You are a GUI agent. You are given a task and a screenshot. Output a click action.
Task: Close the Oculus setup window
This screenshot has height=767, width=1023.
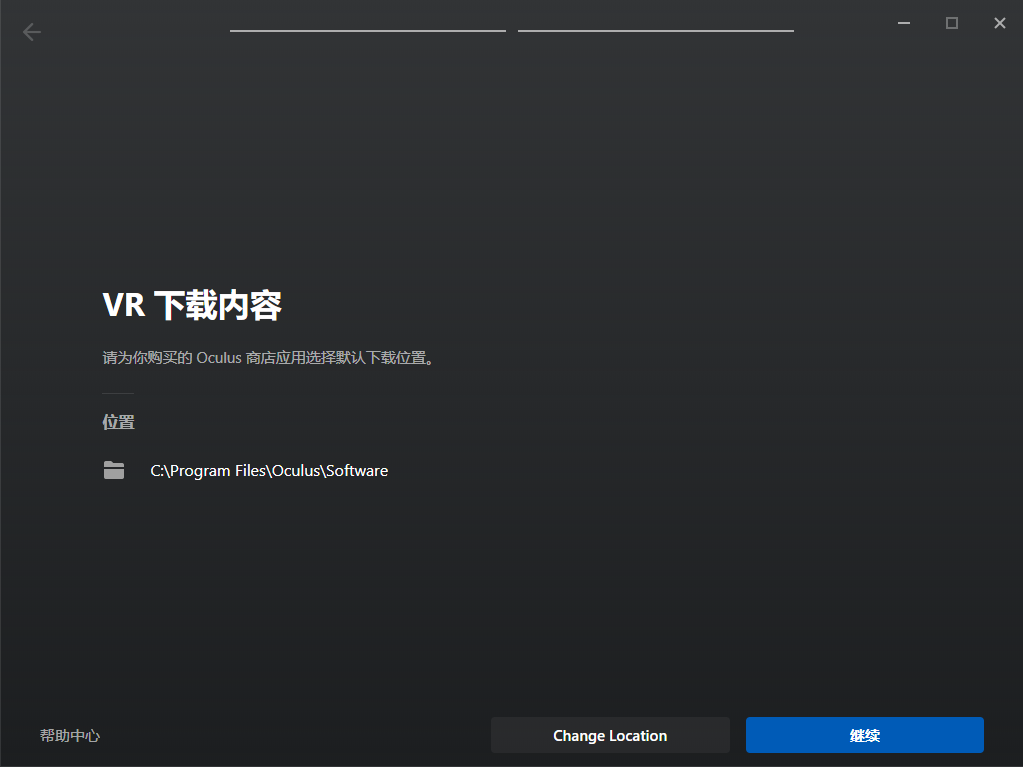(x=1000, y=23)
